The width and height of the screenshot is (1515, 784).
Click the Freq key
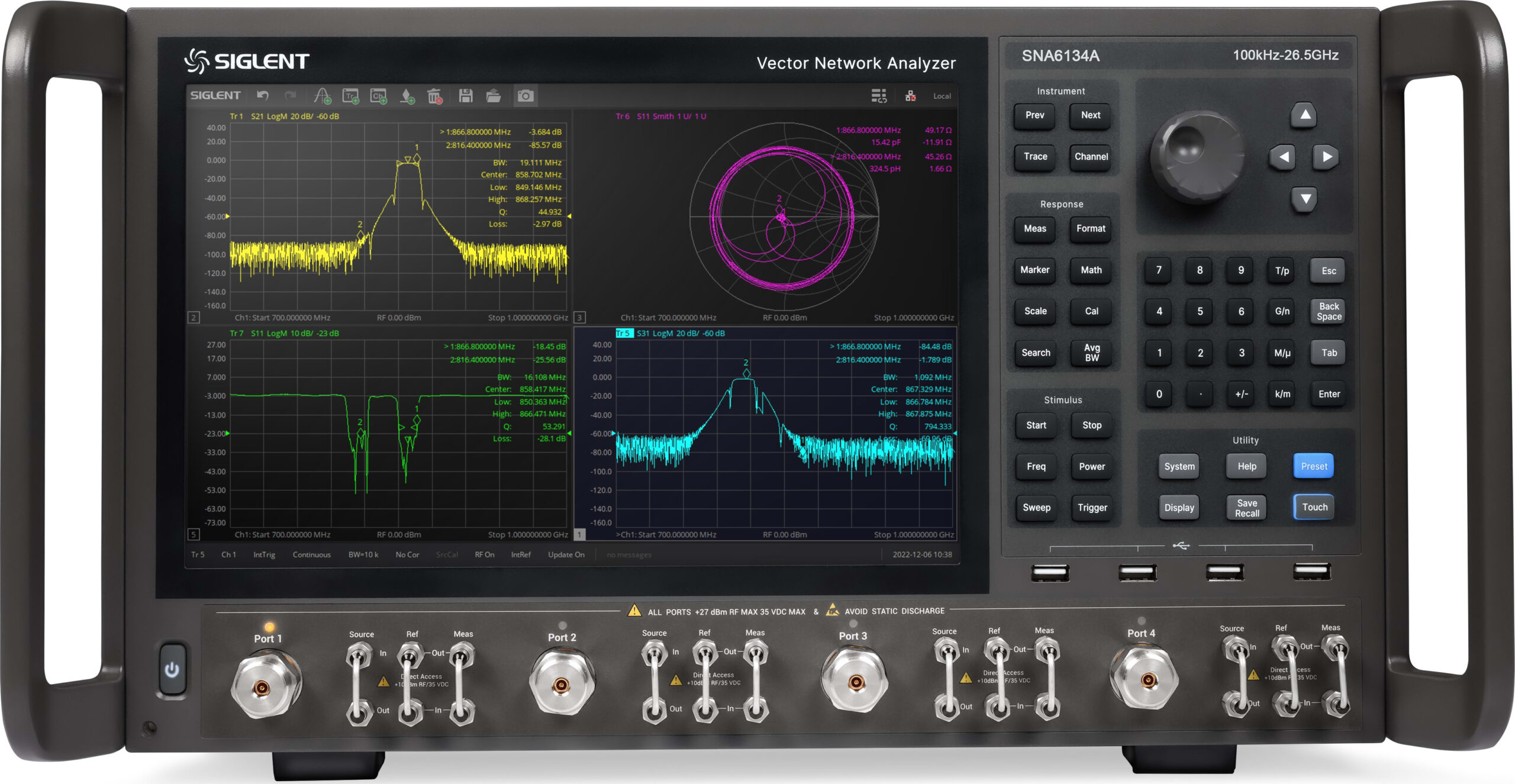pyautogui.click(x=1036, y=467)
